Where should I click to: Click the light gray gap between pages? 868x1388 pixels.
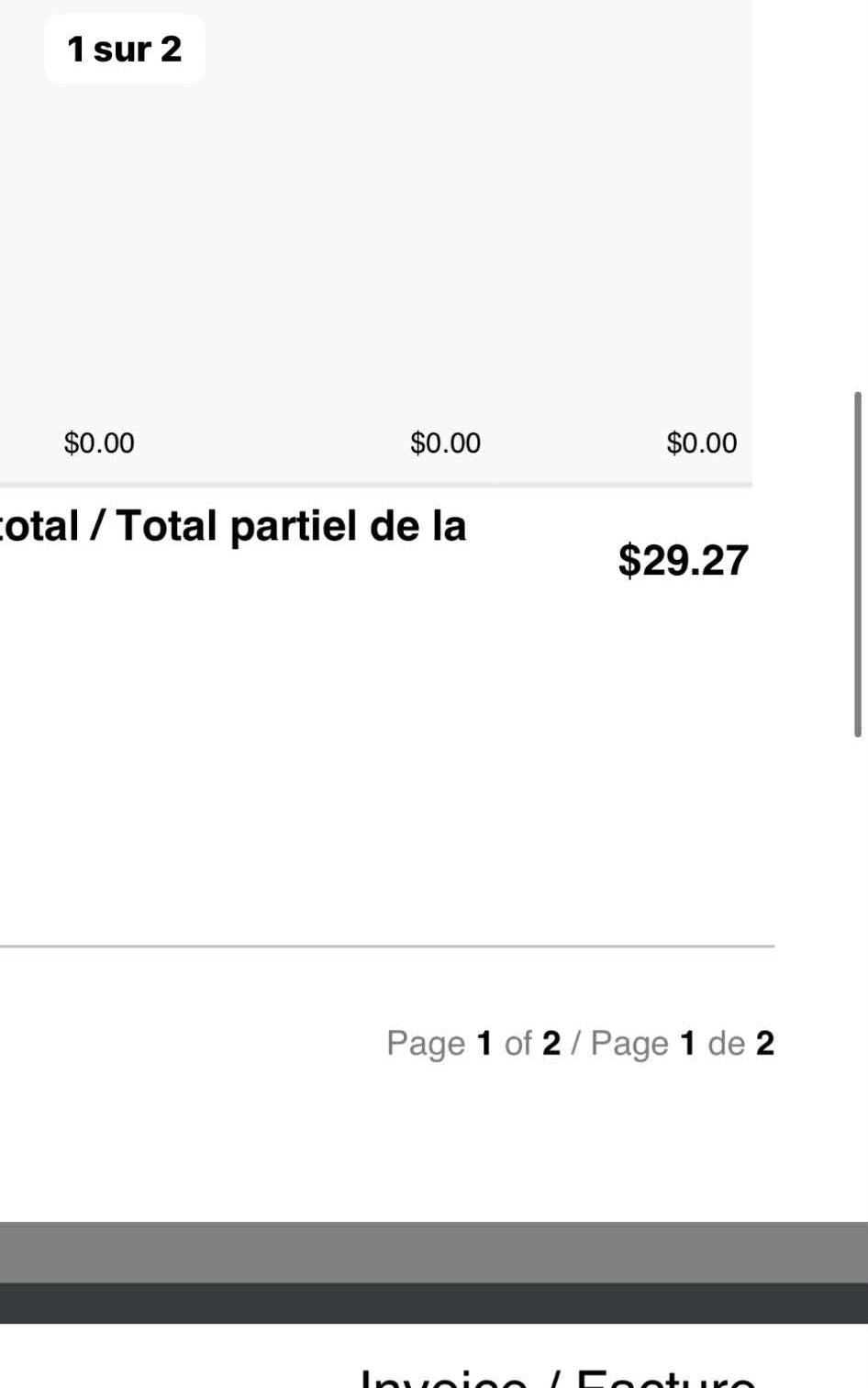pos(434,1252)
